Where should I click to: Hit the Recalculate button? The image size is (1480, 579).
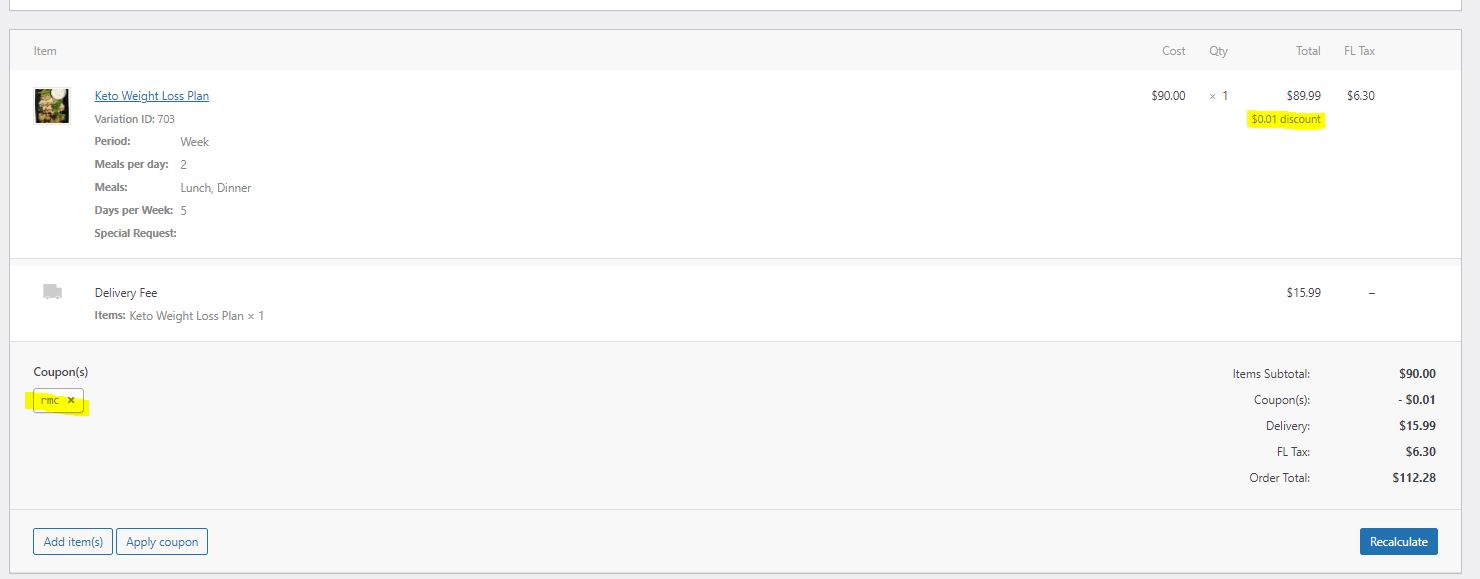[1398, 541]
